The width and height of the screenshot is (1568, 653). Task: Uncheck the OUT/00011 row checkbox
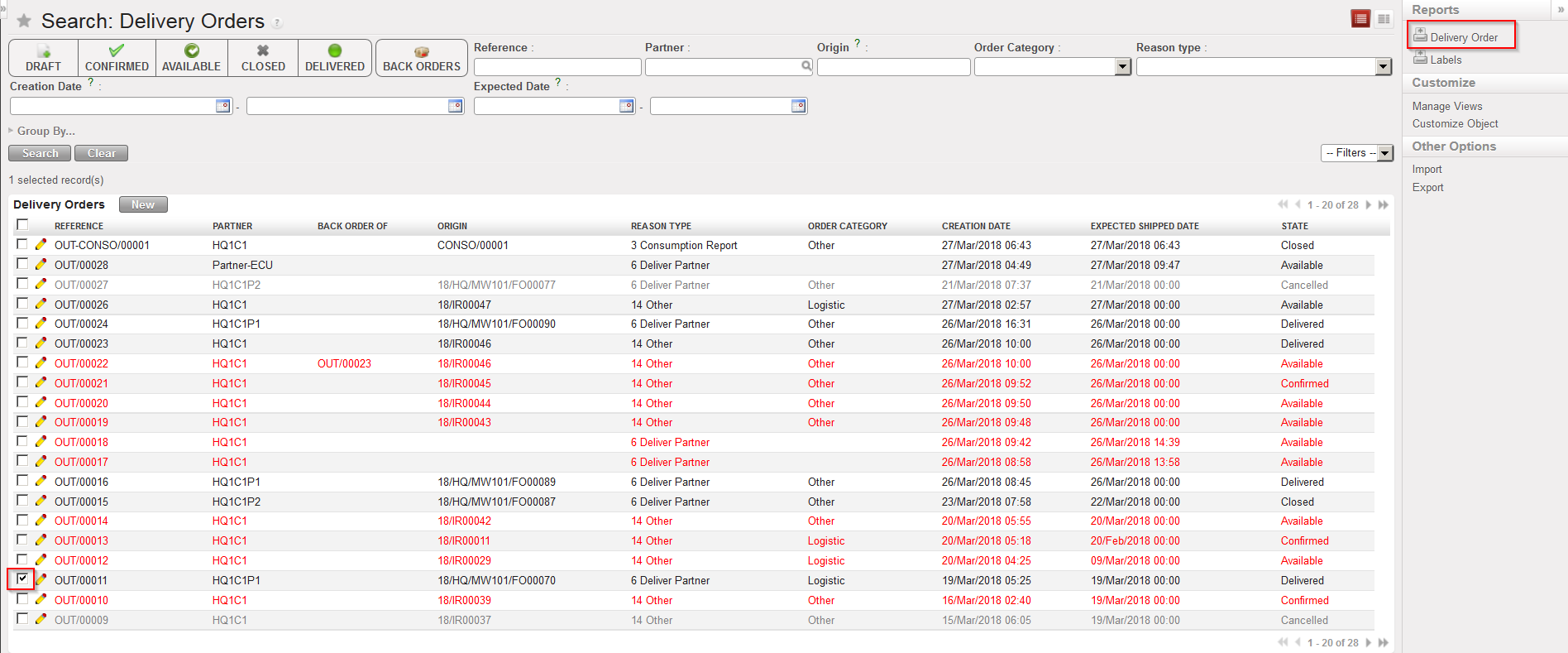pyautogui.click(x=22, y=579)
